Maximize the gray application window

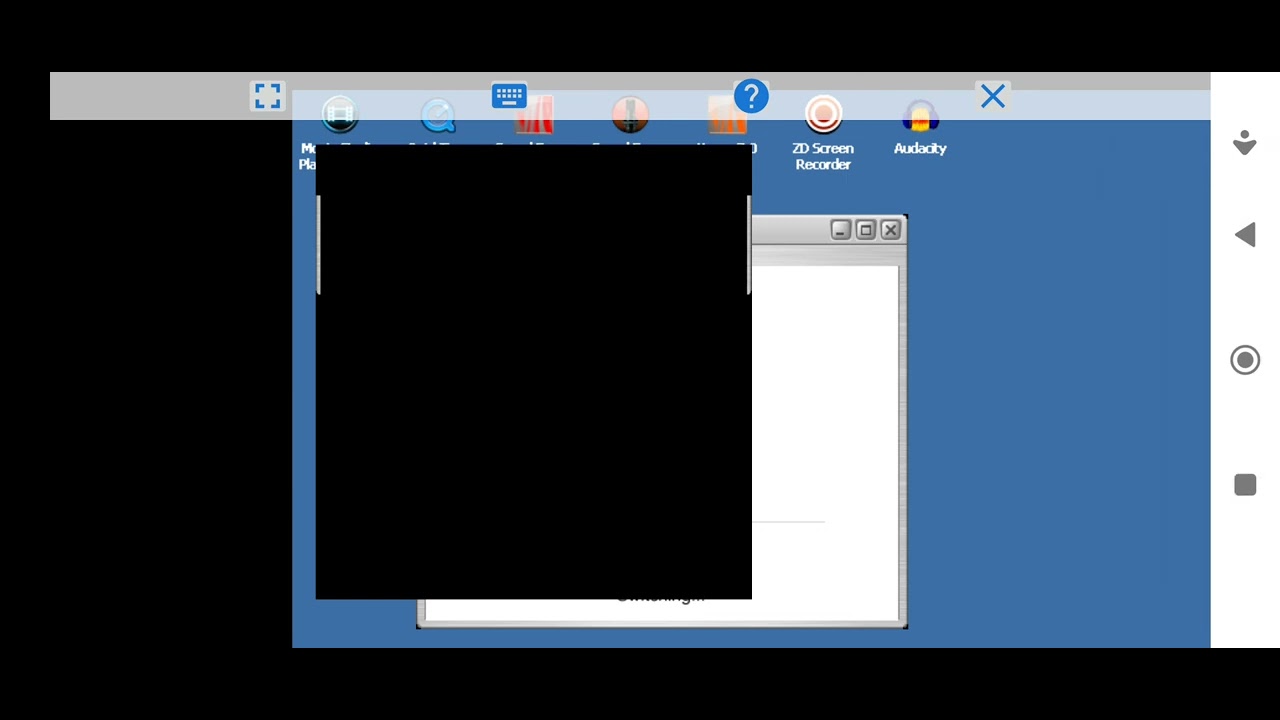[x=866, y=230]
